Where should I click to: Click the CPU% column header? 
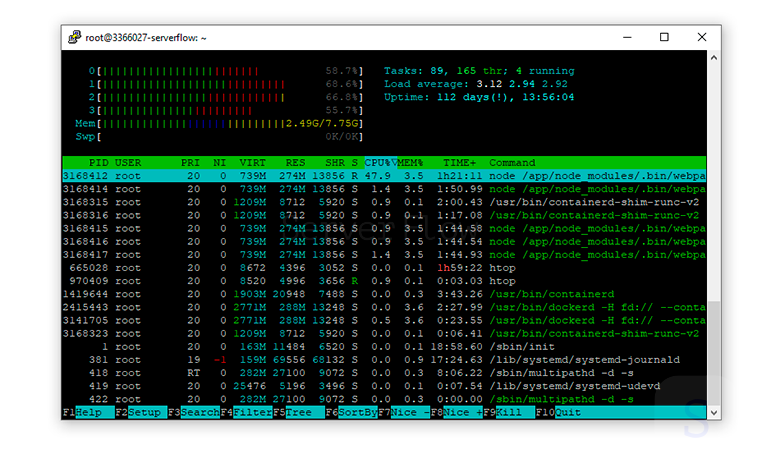click(380, 163)
